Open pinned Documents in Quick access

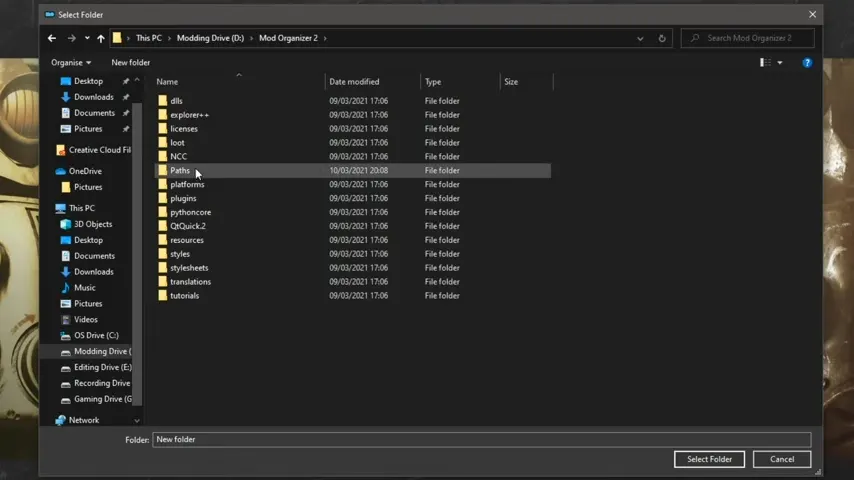point(94,113)
